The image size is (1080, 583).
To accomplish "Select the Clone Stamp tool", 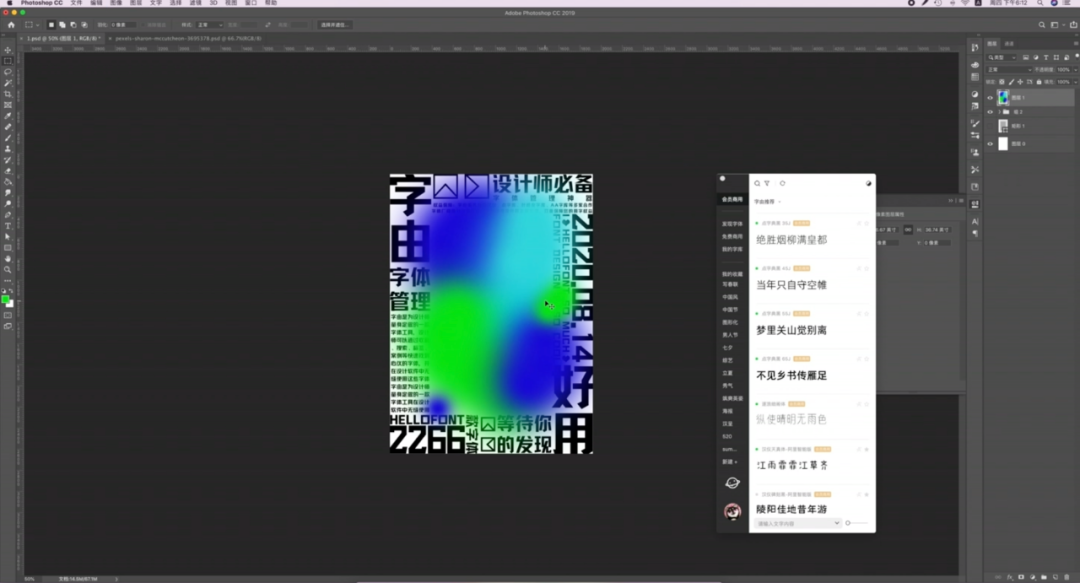I will [8, 149].
